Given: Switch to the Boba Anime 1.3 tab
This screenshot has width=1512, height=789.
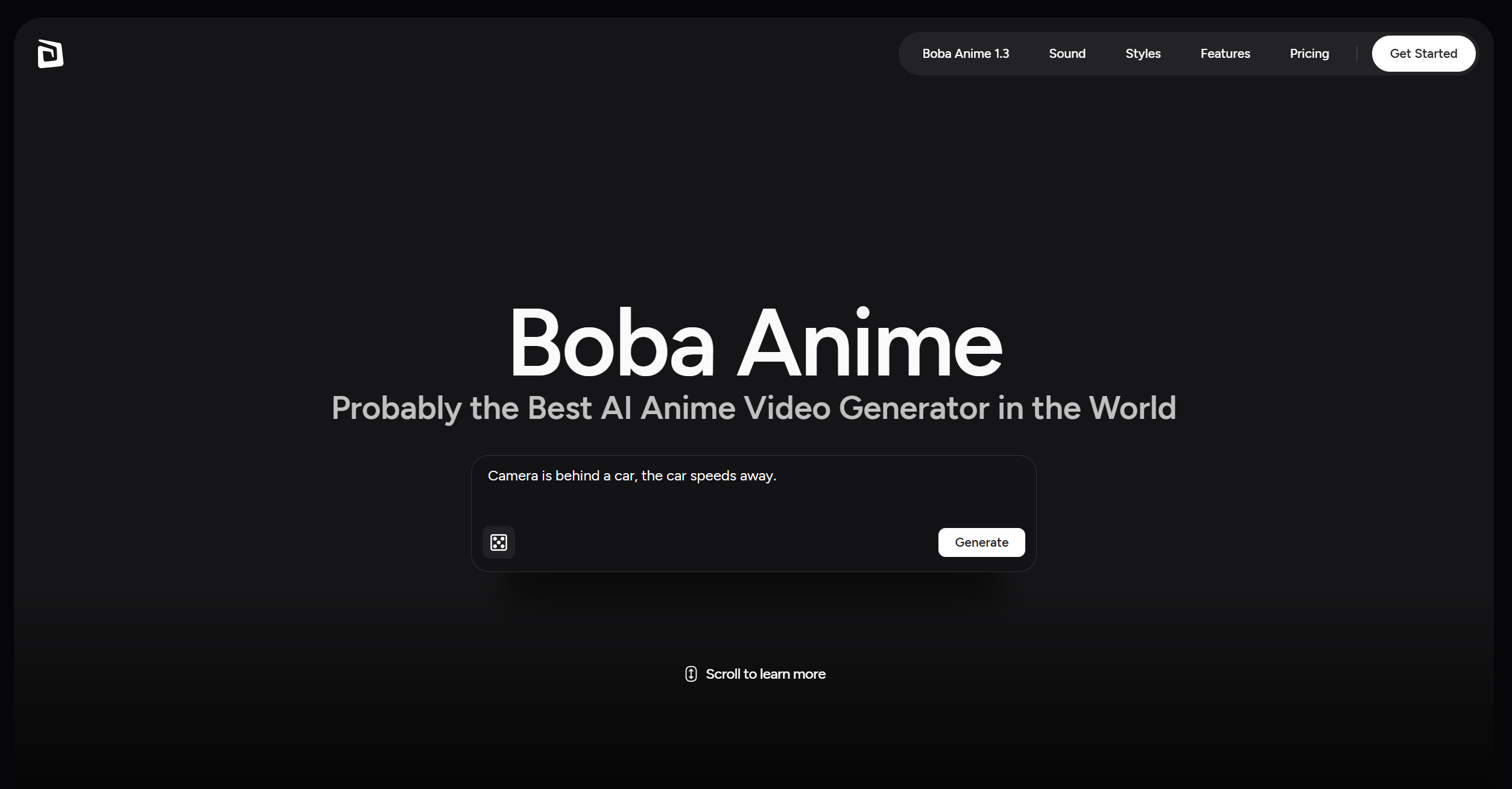Looking at the screenshot, I should coord(966,54).
